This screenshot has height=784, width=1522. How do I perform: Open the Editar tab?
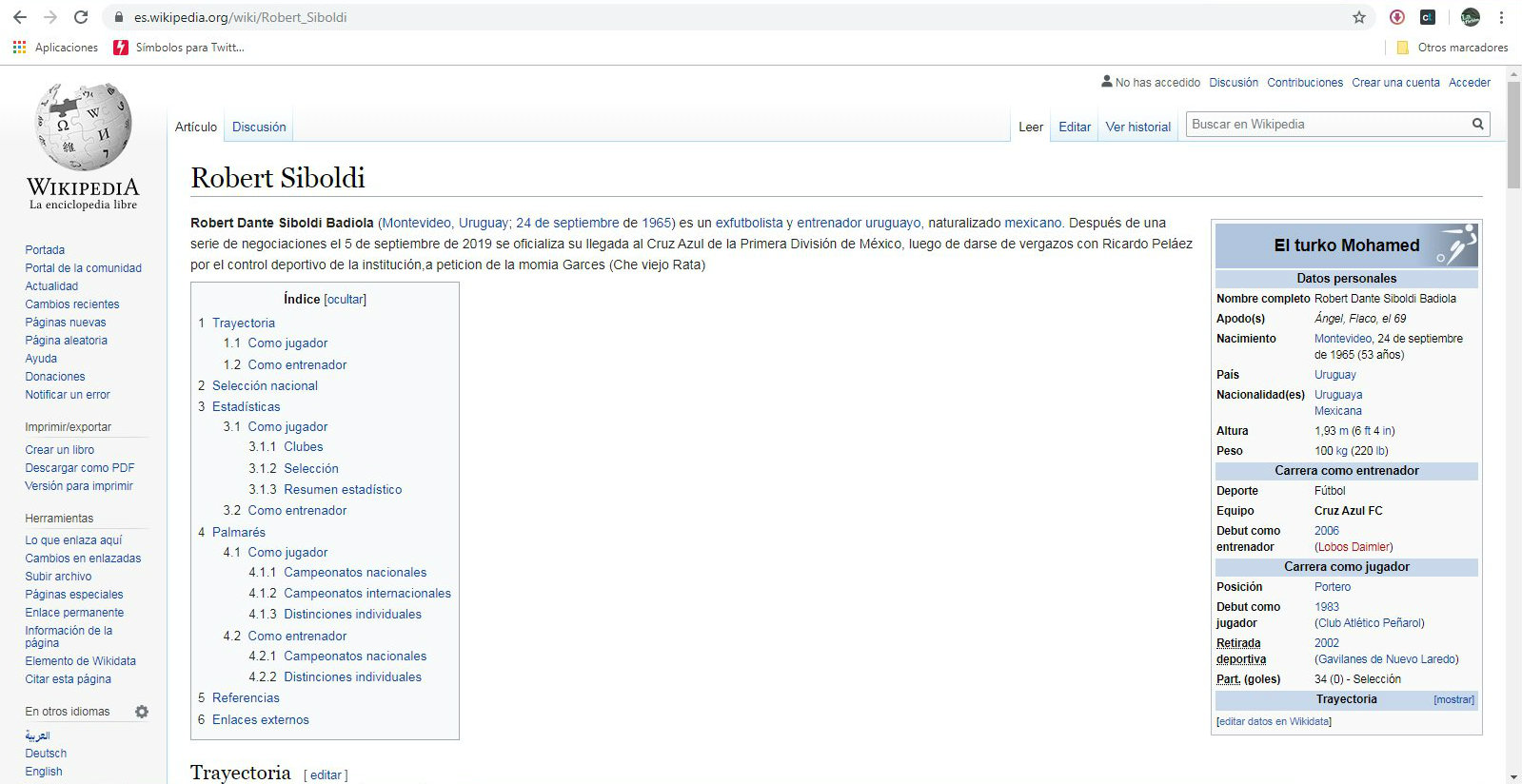pos(1075,127)
